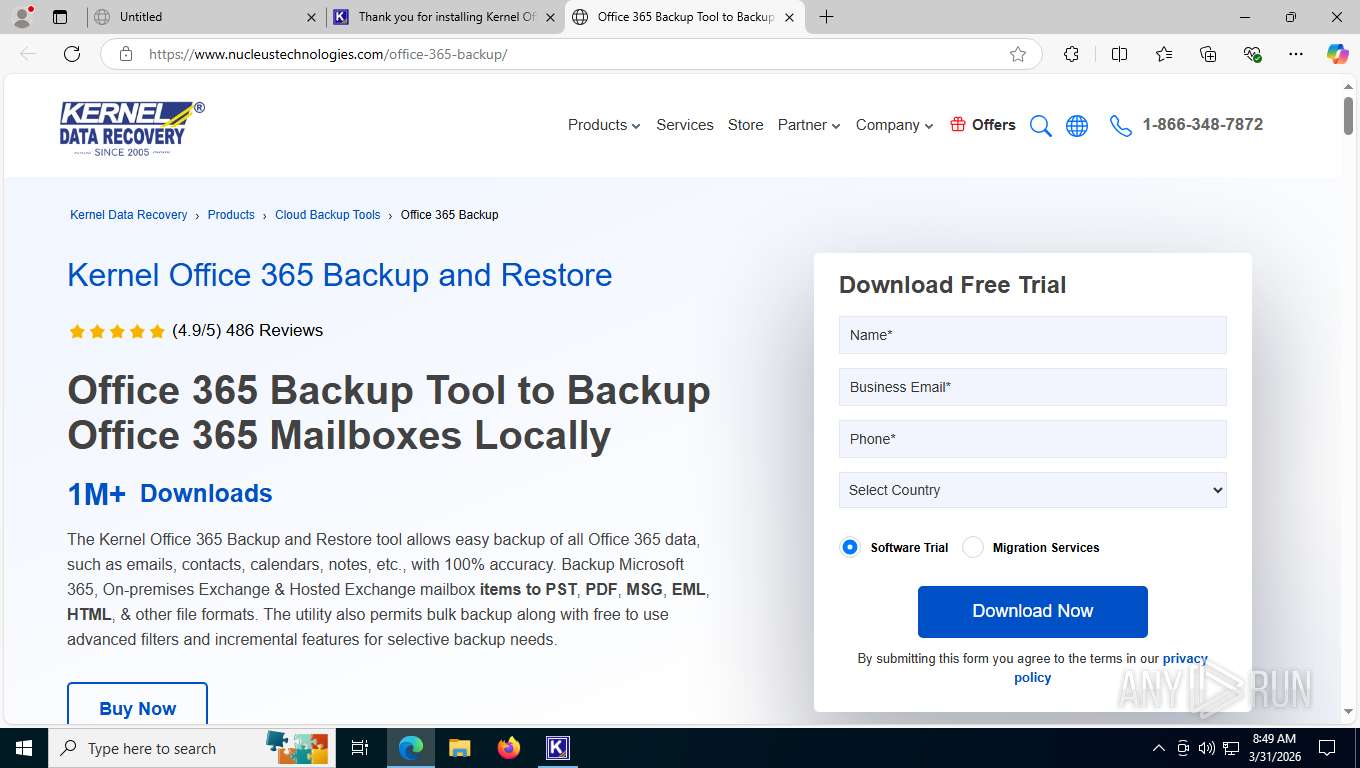
Task: Expand the Company menu
Action: [x=894, y=125]
